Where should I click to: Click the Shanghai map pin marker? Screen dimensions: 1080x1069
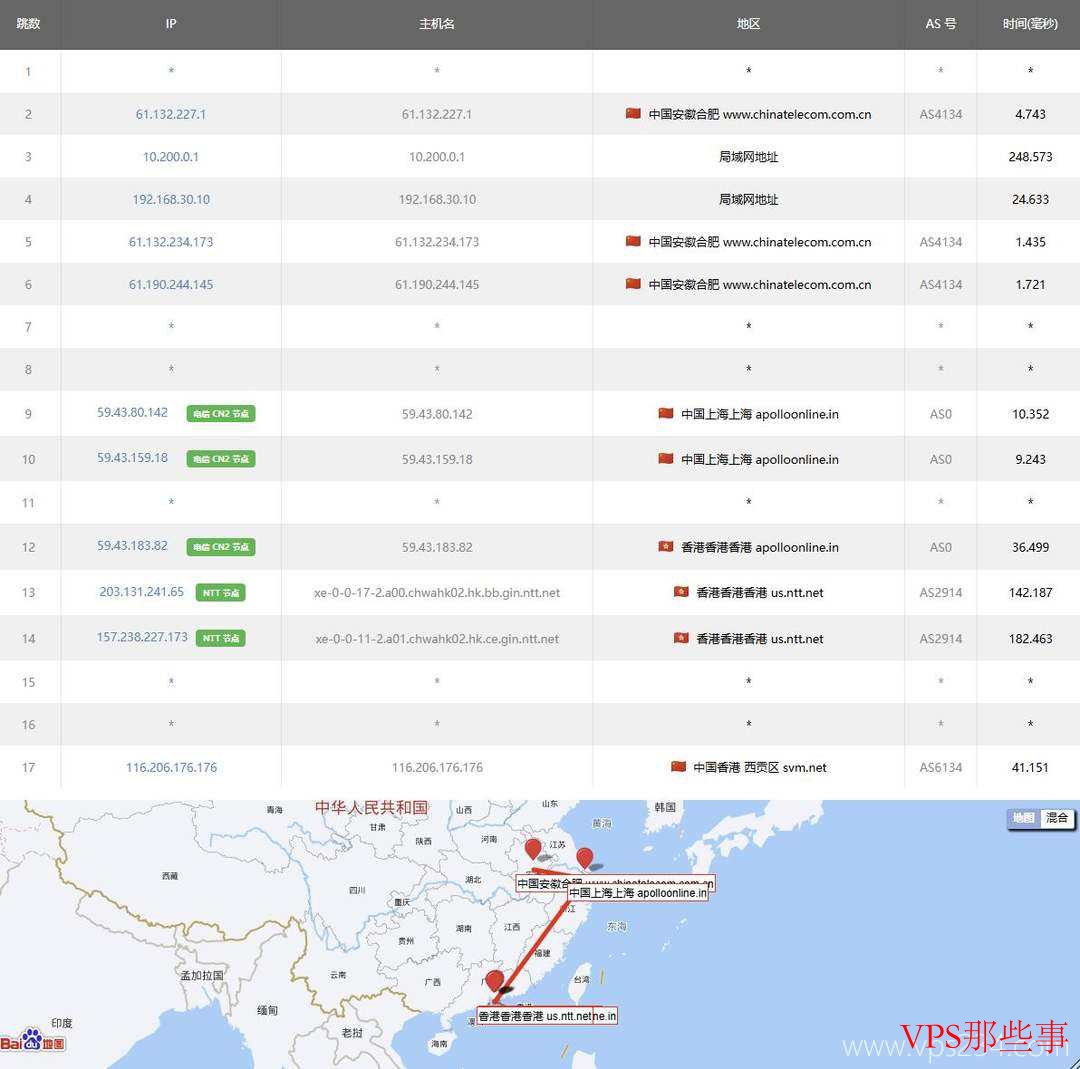point(584,858)
